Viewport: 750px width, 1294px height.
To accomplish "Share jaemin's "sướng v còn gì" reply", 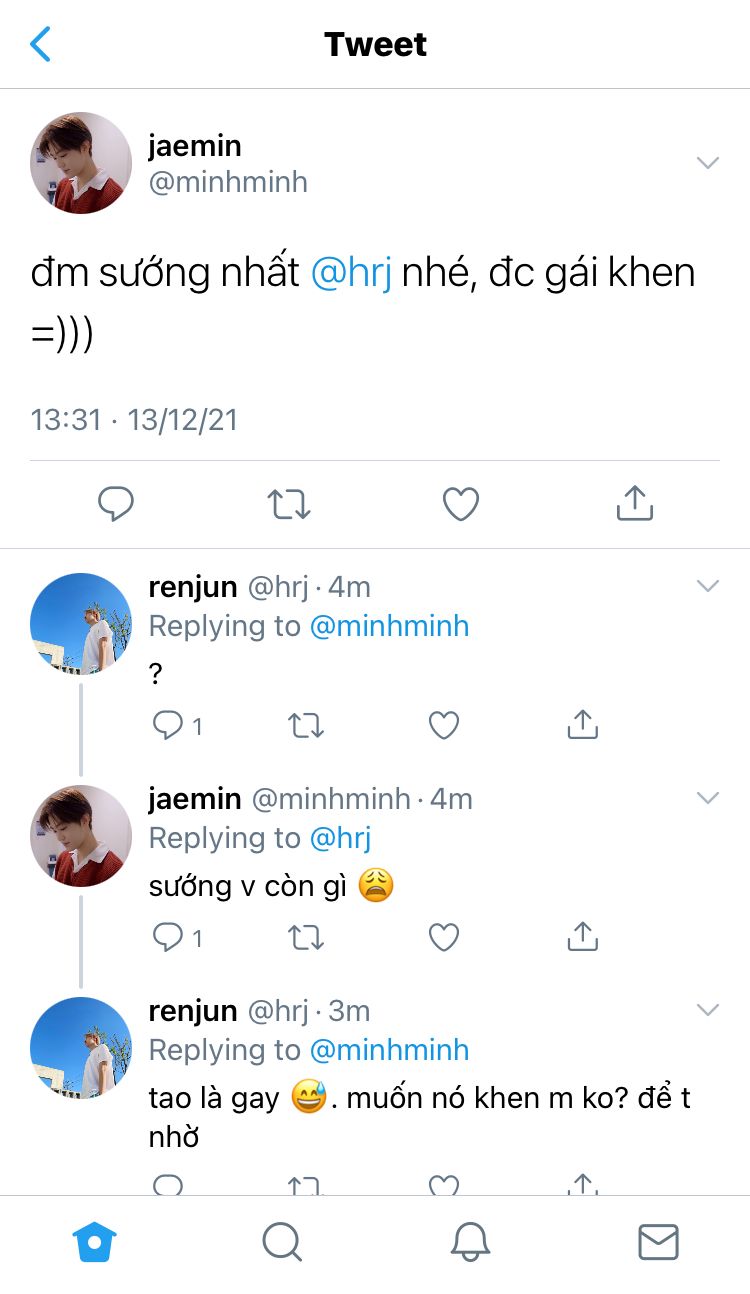I will [x=582, y=937].
